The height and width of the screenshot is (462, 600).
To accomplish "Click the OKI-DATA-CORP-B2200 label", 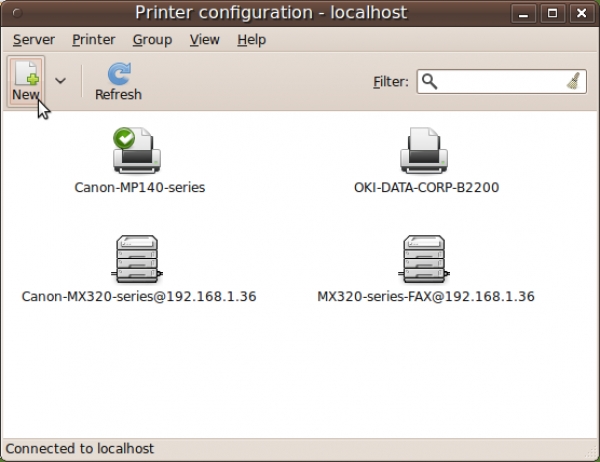I will tap(426, 188).
